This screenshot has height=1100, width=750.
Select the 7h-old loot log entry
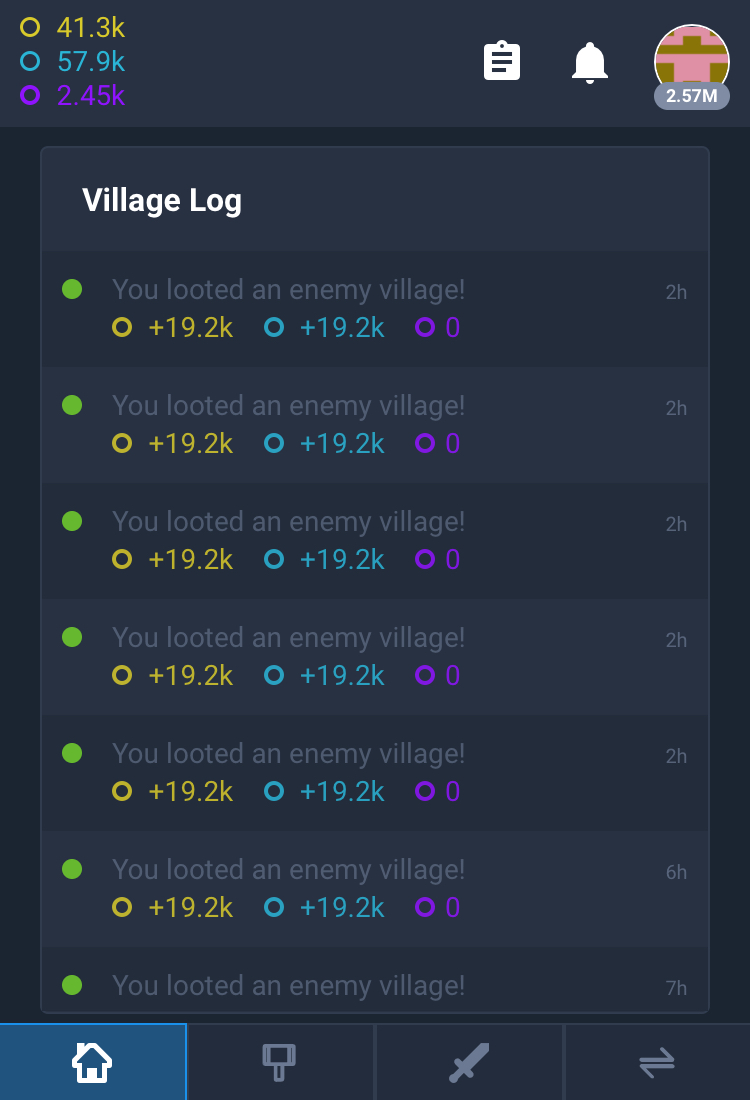(375, 985)
